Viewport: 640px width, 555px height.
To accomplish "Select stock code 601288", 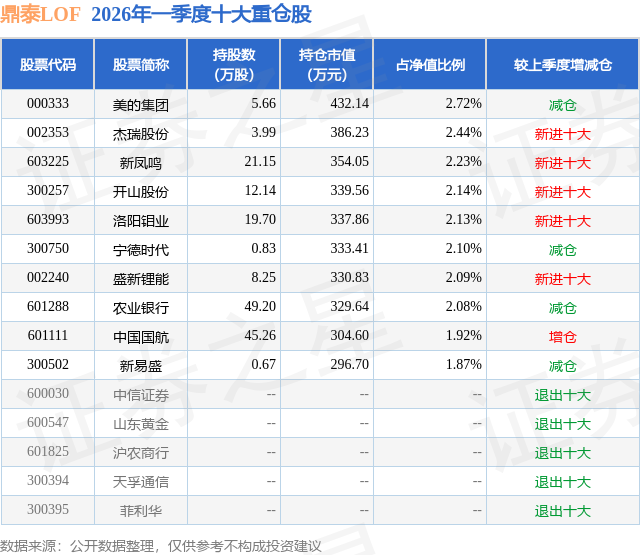I will click(x=48, y=306).
